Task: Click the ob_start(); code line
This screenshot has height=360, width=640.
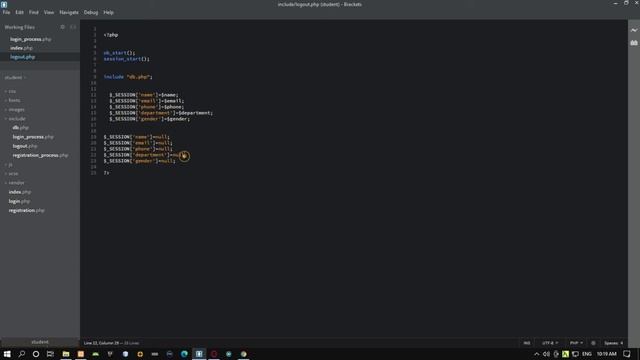Action: tap(119, 53)
